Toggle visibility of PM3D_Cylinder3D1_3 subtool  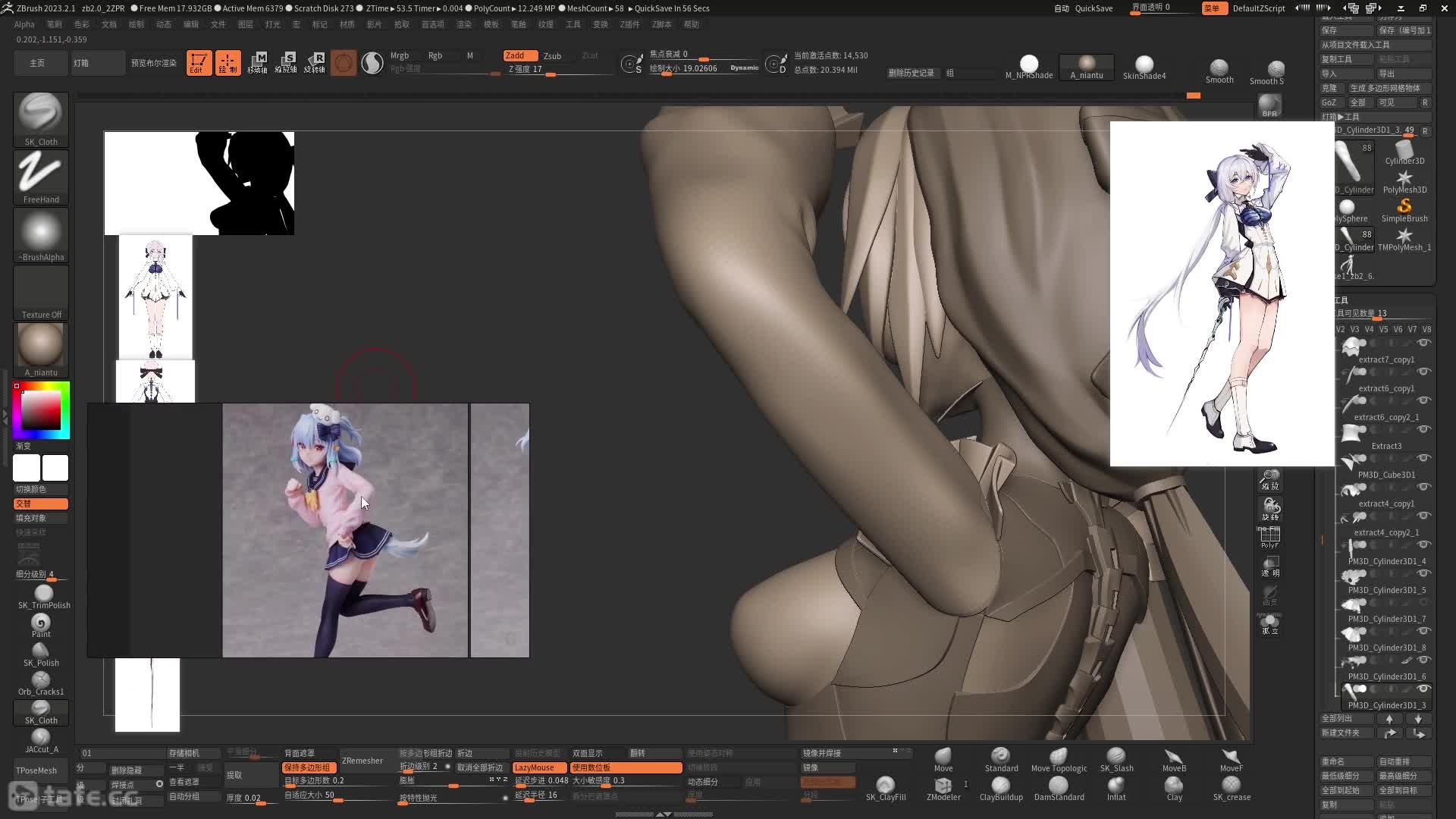point(1423,689)
